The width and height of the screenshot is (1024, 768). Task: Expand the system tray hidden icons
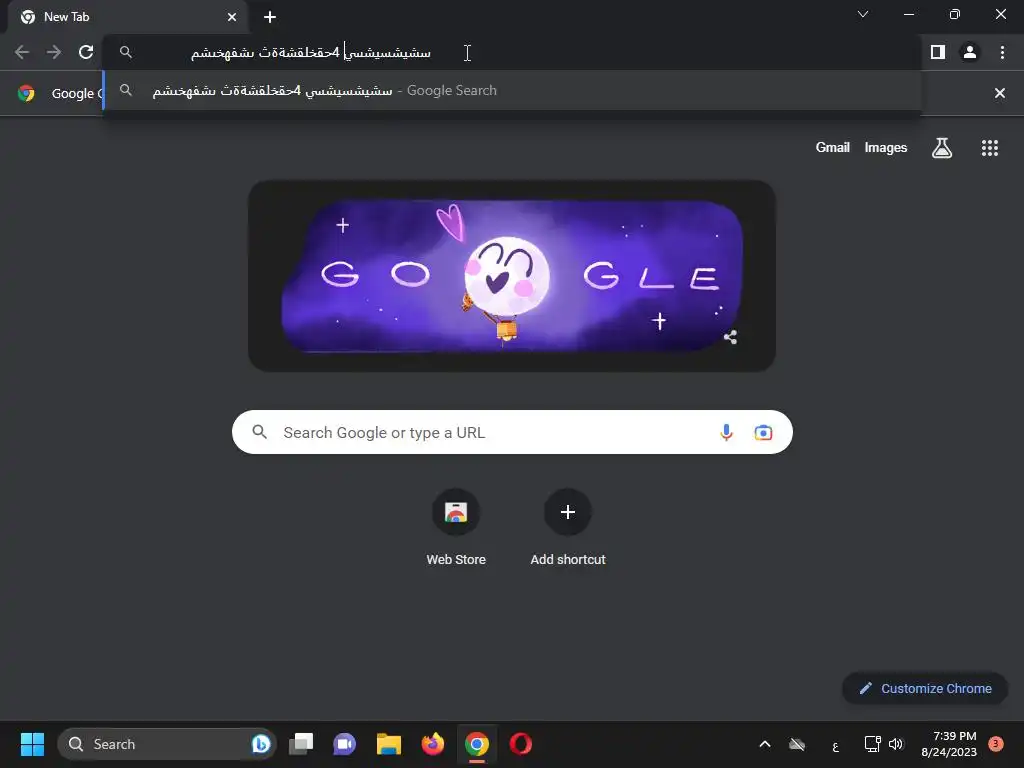click(x=765, y=744)
